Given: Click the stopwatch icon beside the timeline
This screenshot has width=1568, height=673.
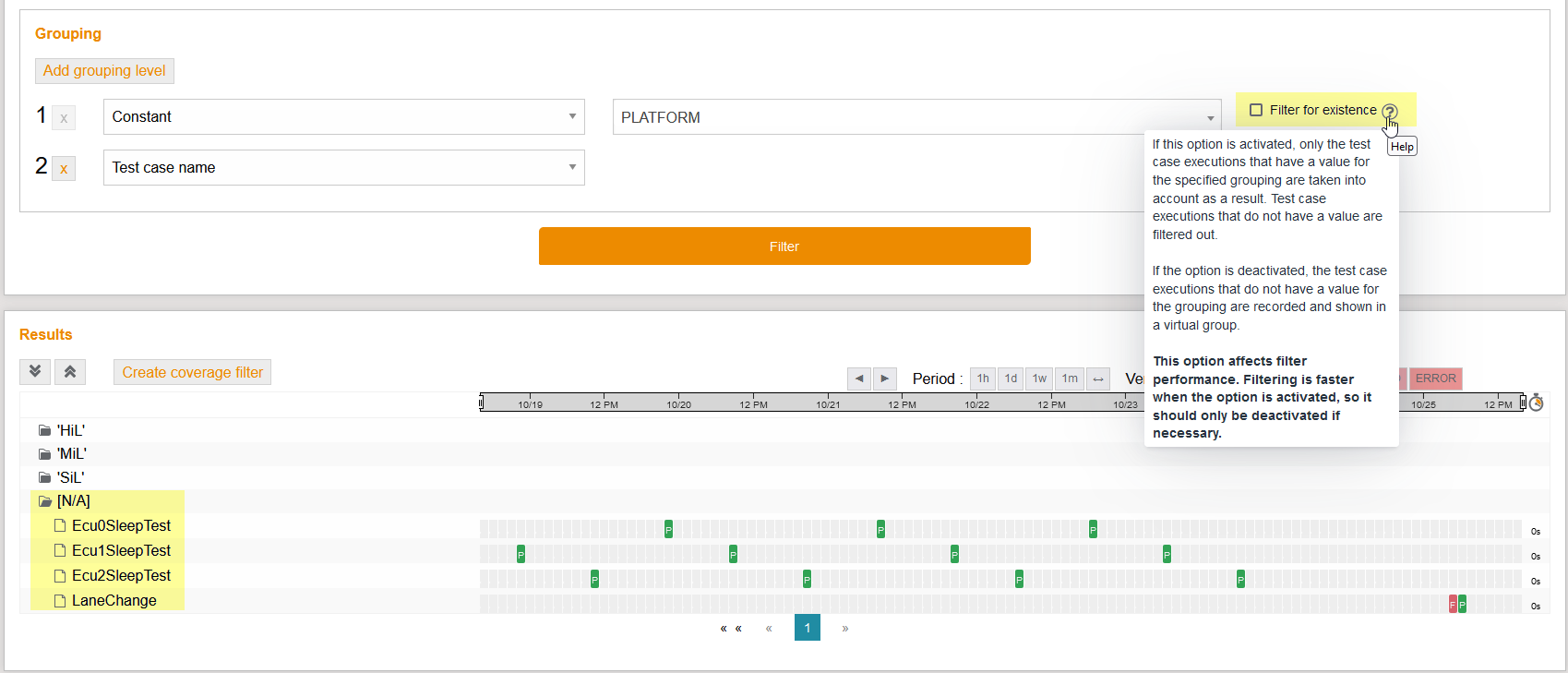Looking at the screenshot, I should click(x=1536, y=403).
